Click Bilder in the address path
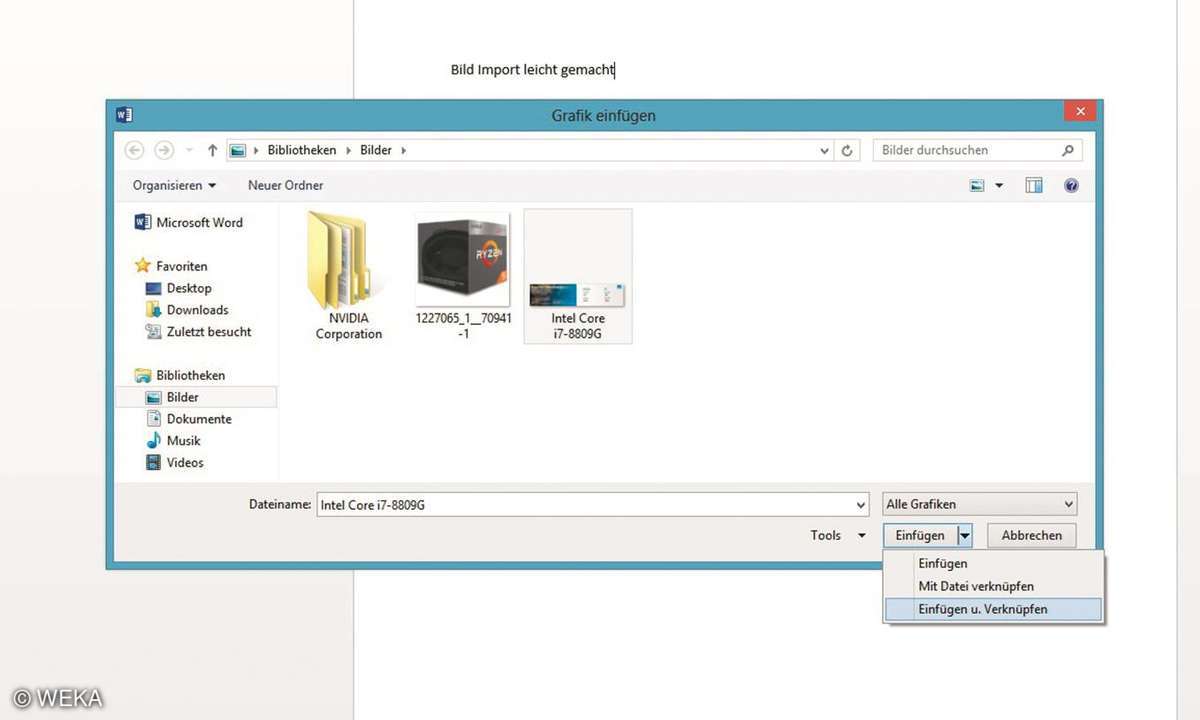This screenshot has width=1200, height=720. pos(376,150)
